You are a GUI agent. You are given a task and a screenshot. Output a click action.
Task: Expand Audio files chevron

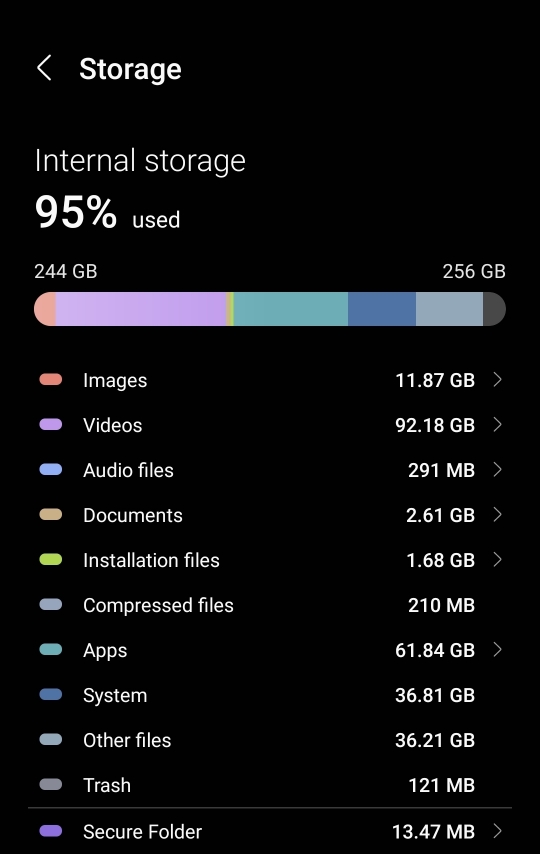[x=497, y=469]
